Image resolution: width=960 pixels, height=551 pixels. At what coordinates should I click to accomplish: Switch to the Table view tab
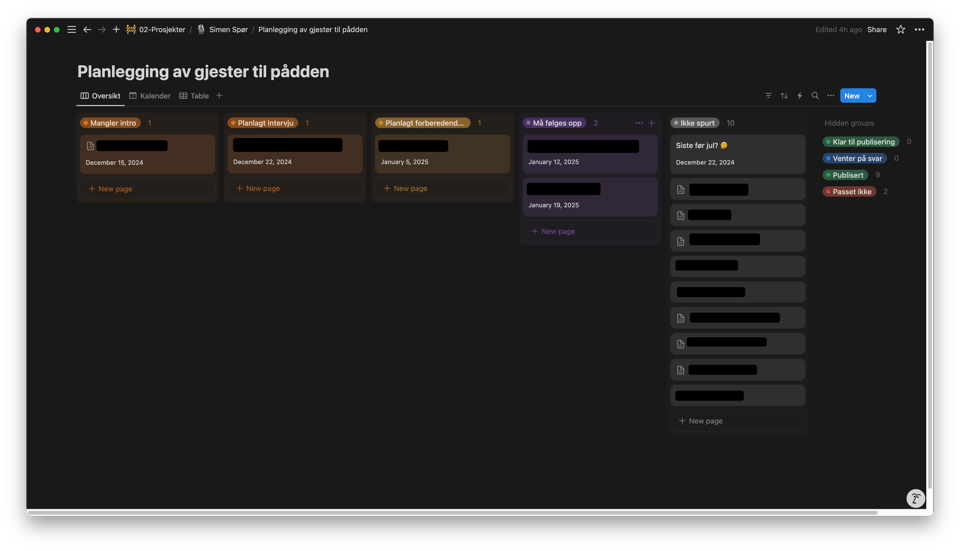click(x=194, y=96)
